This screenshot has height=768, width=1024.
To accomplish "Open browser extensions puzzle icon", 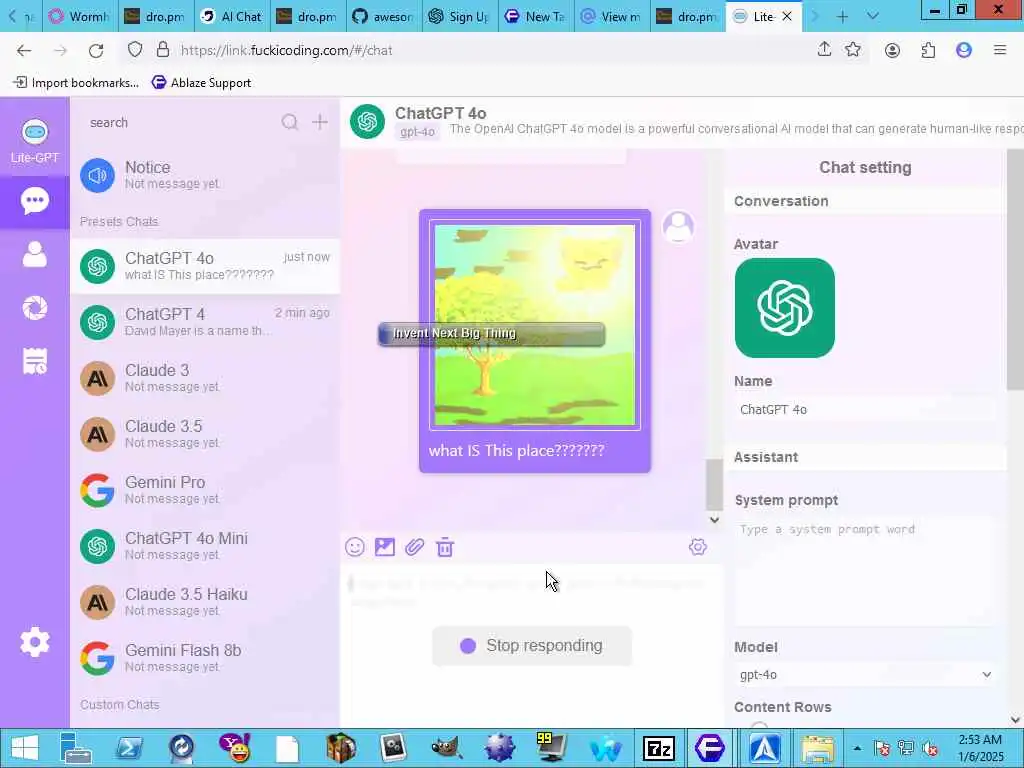I will point(928,50).
